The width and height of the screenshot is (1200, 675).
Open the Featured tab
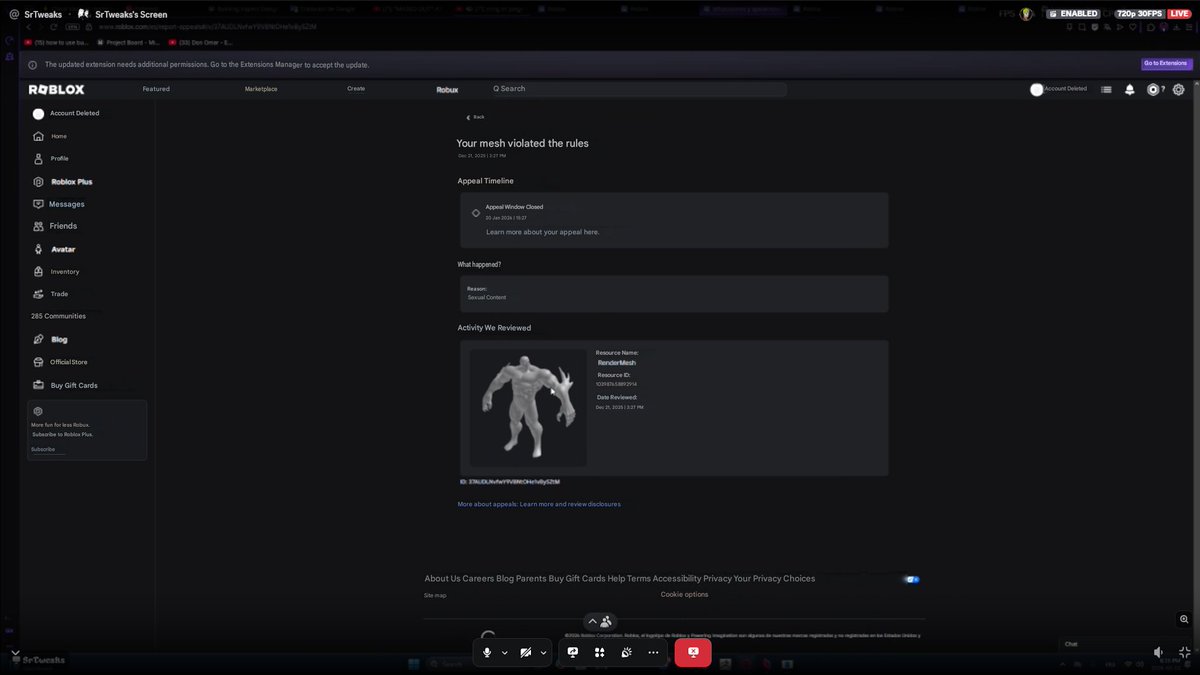(x=156, y=89)
